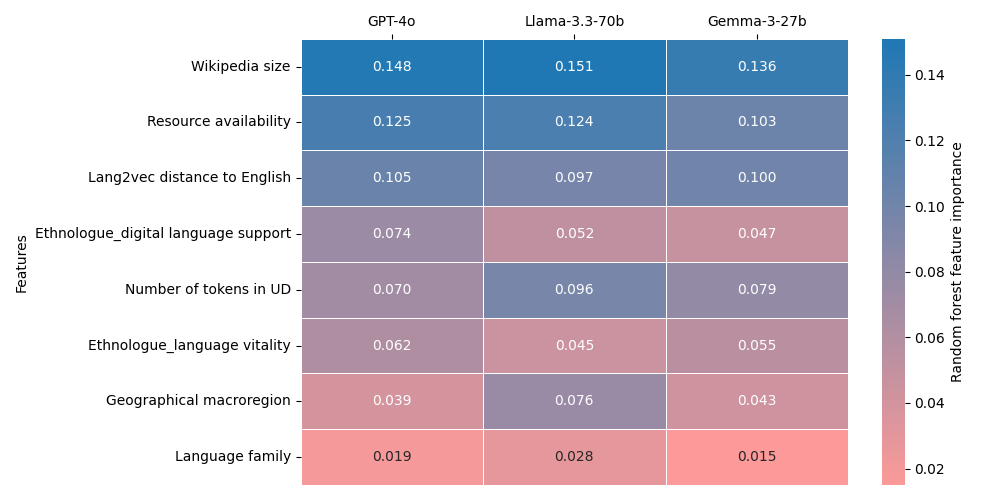1000x500 pixels.
Task: Click the Ethnologue_digital language support label
Action: [x=163, y=234]
